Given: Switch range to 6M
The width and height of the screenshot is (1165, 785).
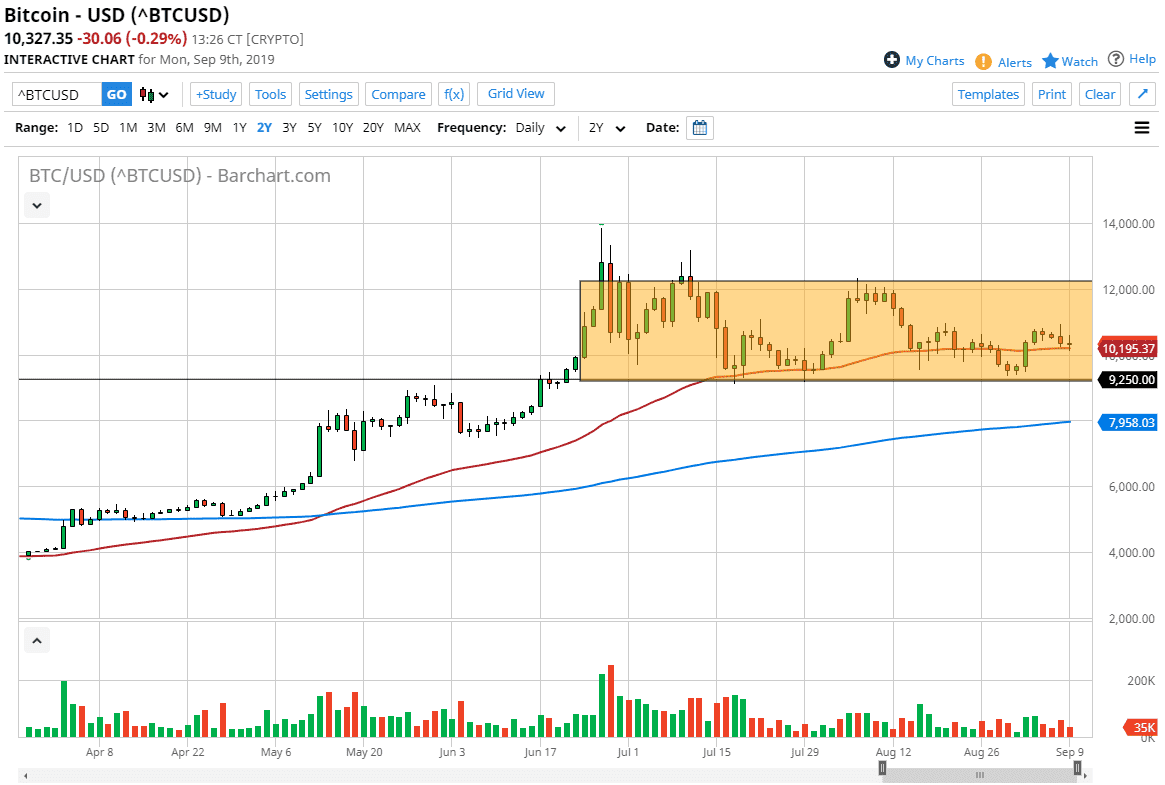Looking at the screenshot, I should tap(184, 128).
